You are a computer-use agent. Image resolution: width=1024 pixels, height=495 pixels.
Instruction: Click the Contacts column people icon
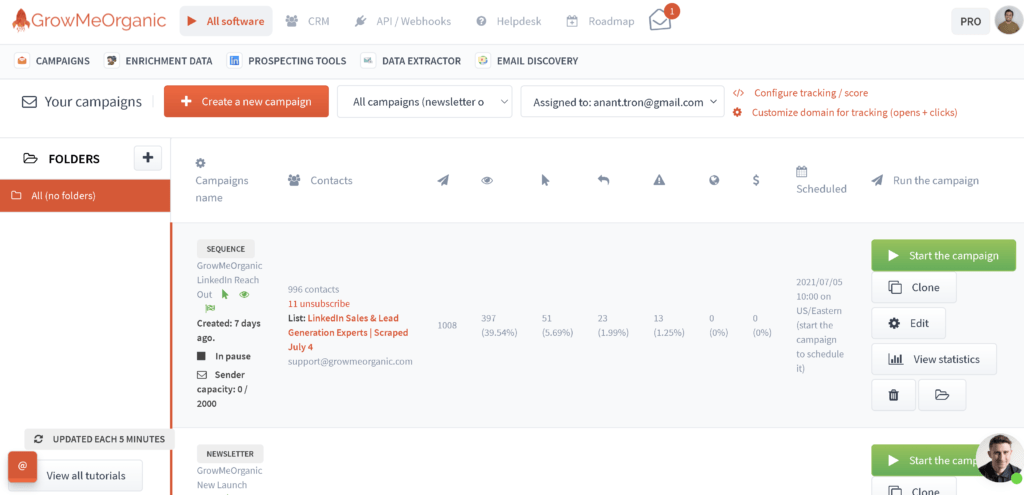coord(294,180)
